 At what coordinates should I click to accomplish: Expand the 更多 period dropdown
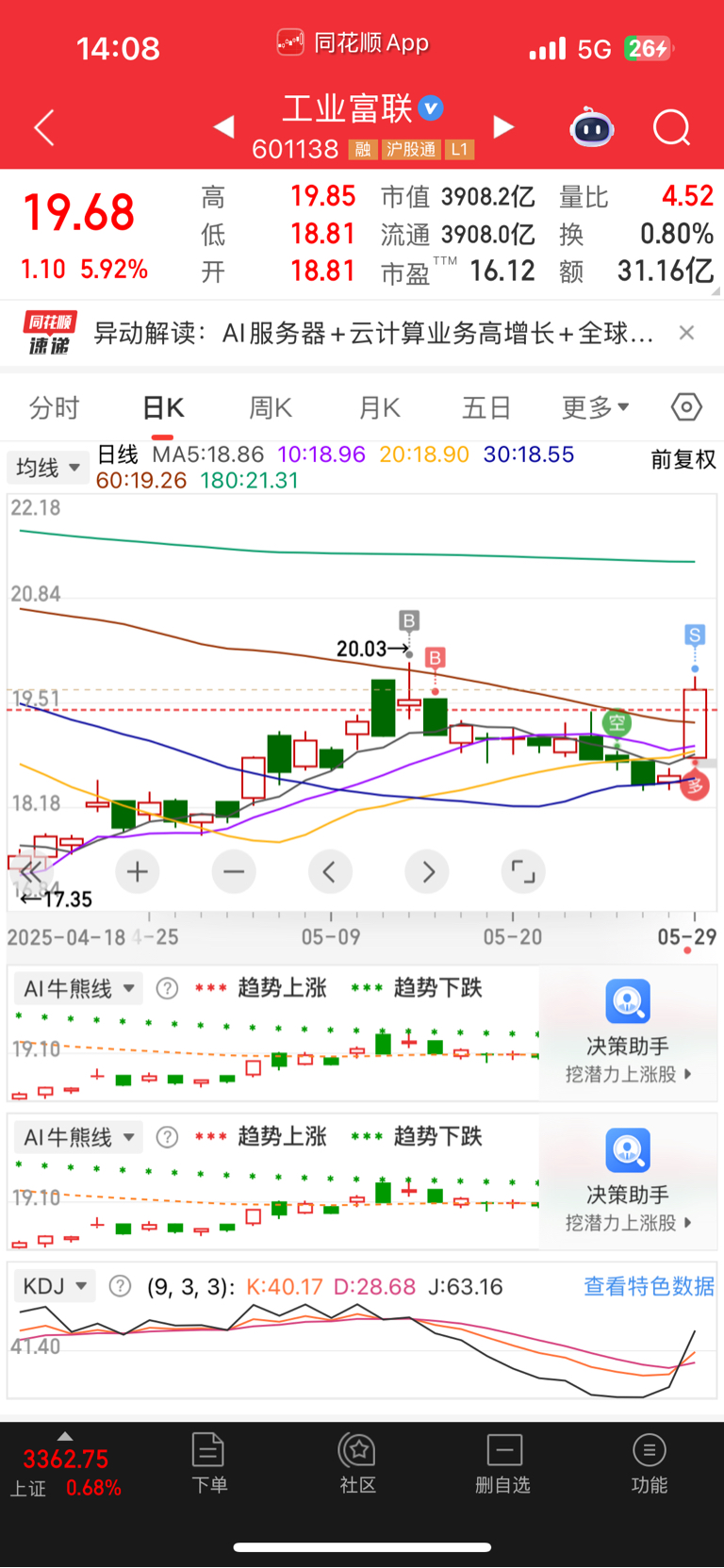click(596, 407)
